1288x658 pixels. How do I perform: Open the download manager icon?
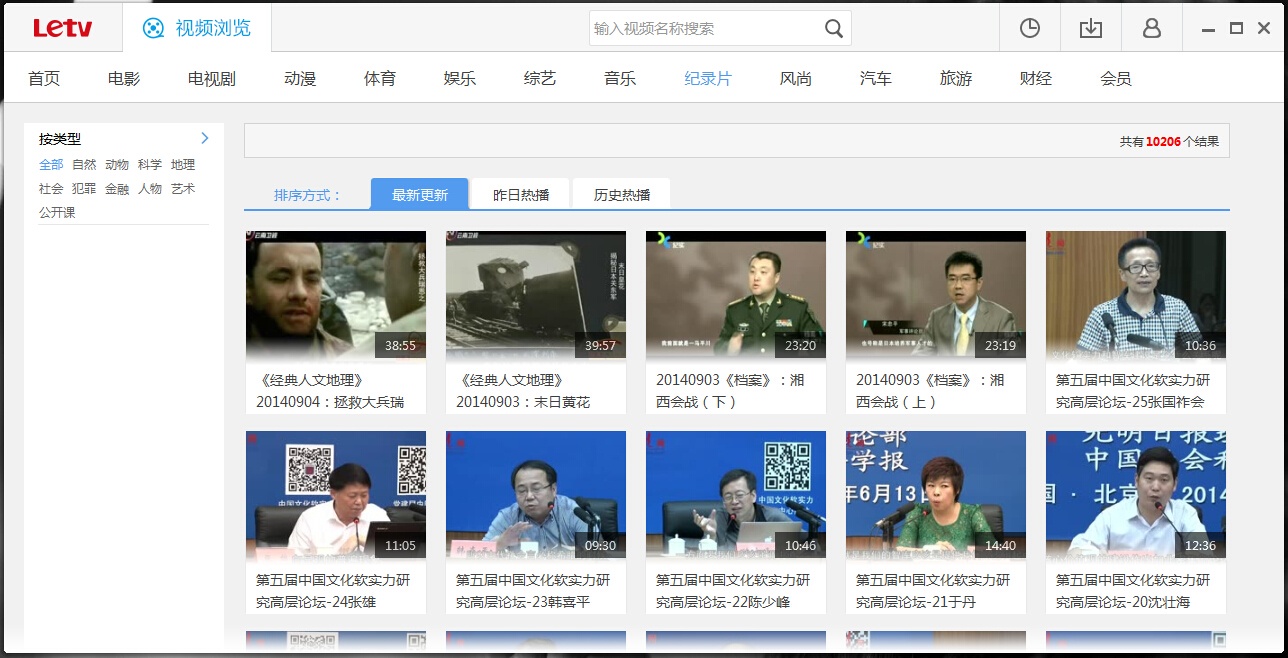pos(1090,28)
